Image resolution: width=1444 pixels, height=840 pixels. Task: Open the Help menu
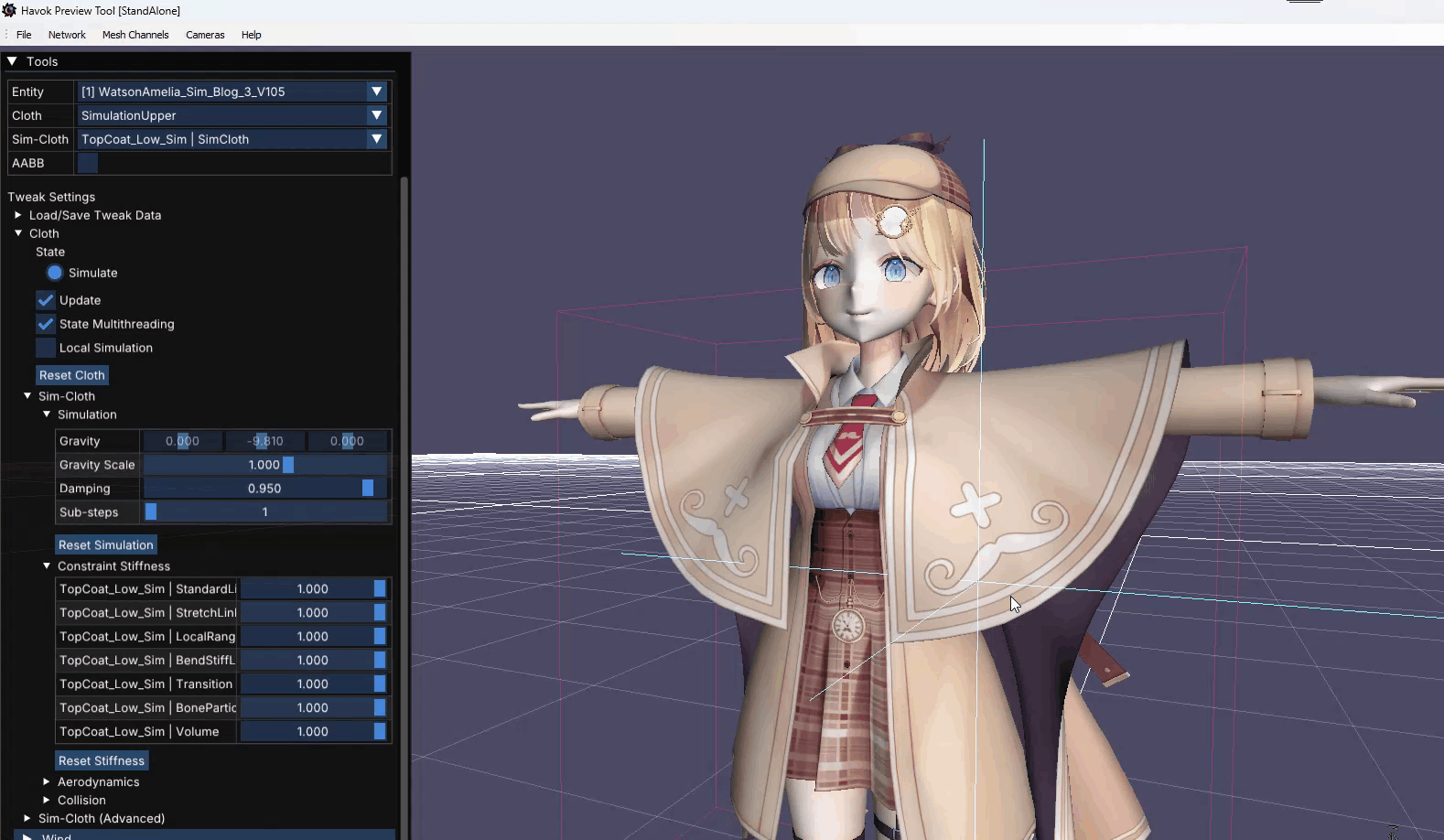252,35
